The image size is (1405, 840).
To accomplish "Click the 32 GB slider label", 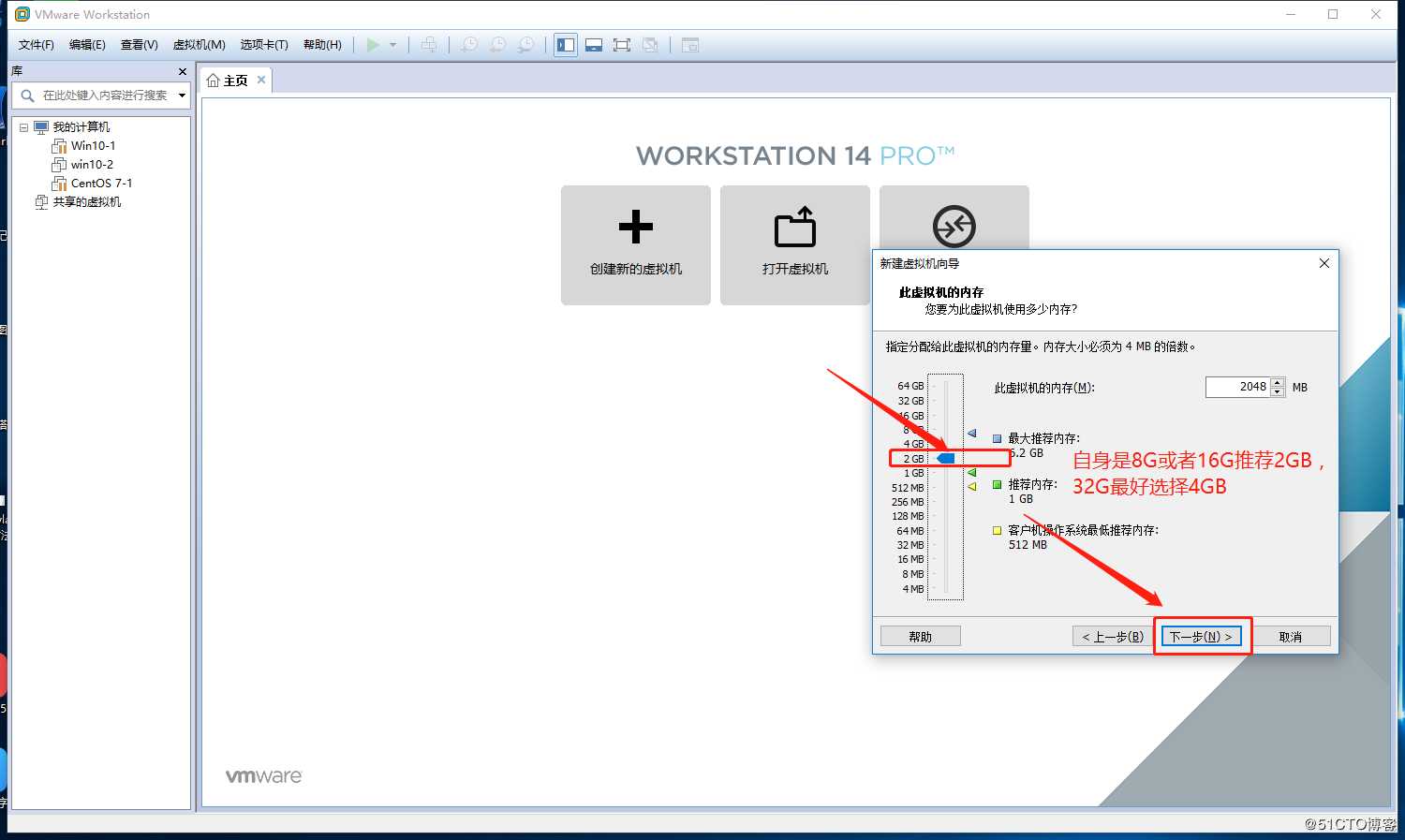I will point(910,401).
